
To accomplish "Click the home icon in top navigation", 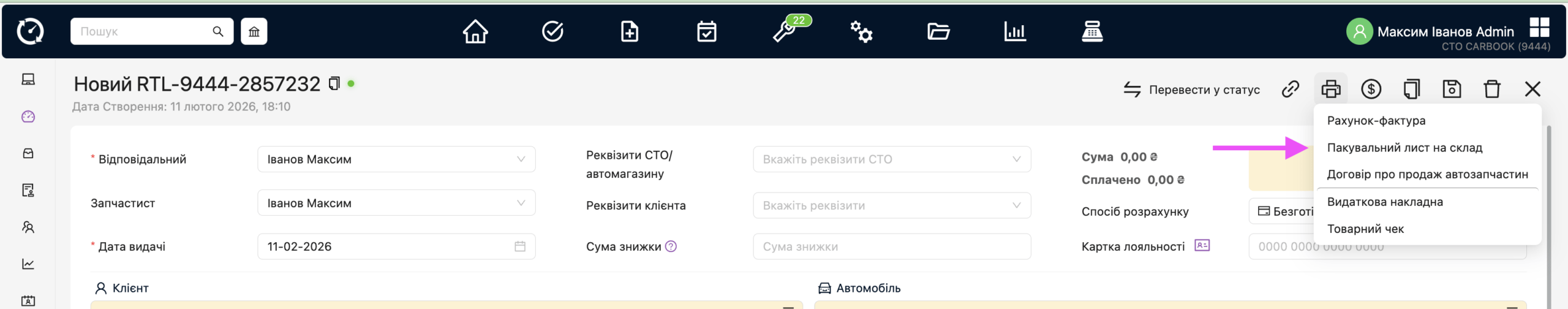I will (x=475, y=31).
